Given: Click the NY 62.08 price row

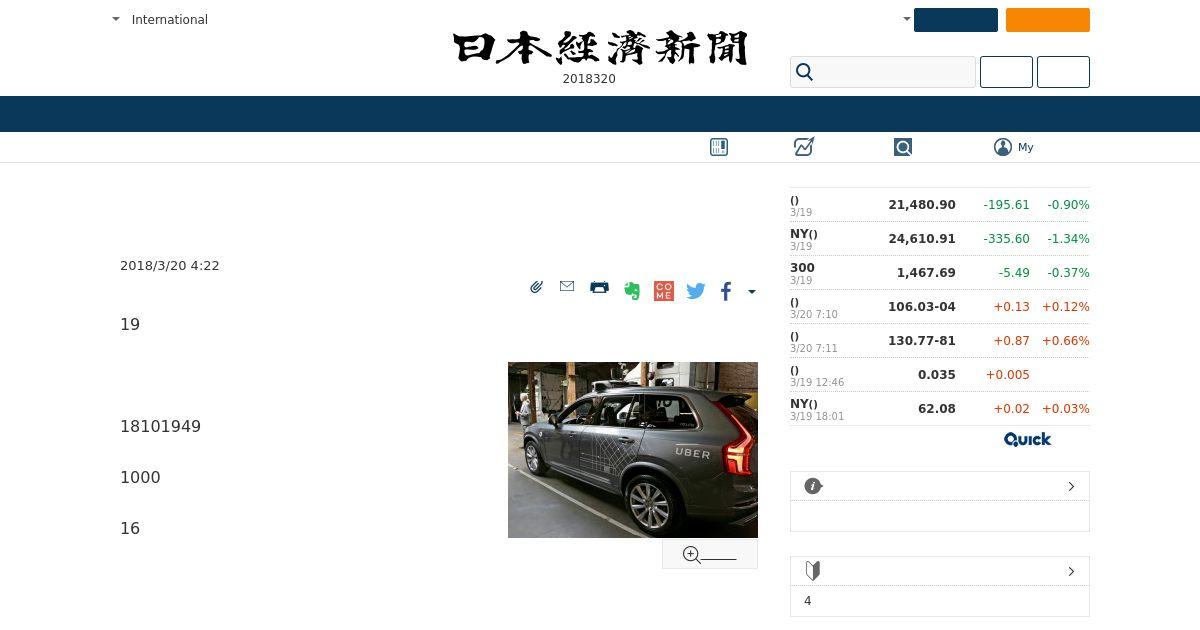Looking at the screenshot, I should pos(940,409).
